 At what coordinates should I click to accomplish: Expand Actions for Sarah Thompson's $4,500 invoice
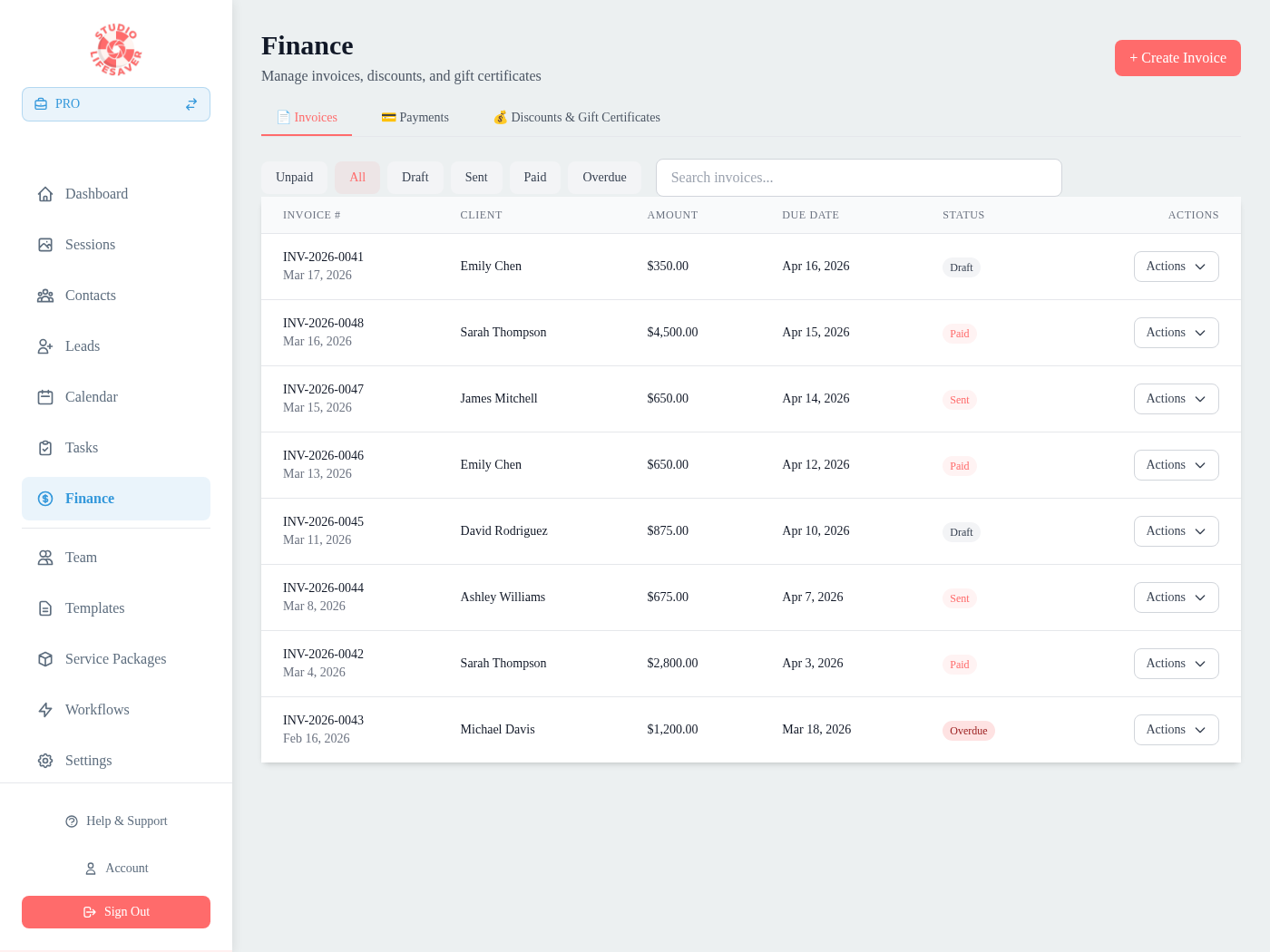[x=1176, y=332]
